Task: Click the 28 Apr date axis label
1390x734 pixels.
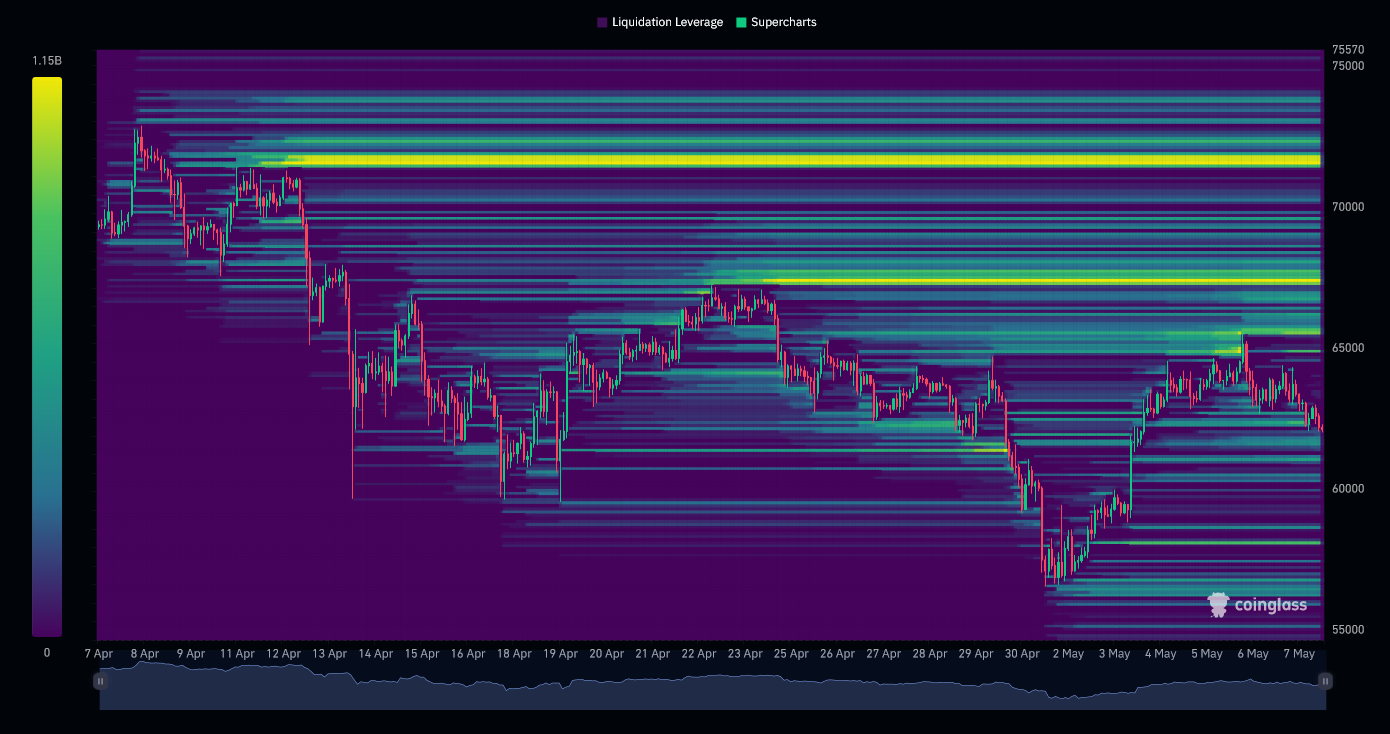Action: pyautogui.click(x=930, y=654)
